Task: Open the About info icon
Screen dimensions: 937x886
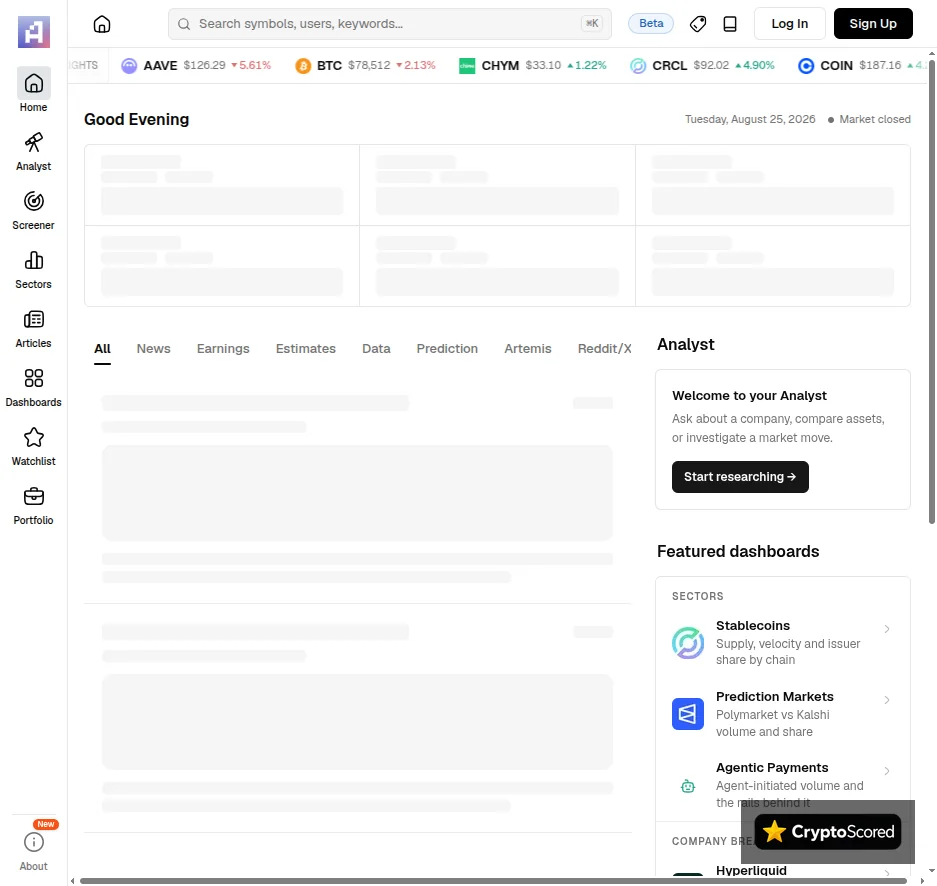Action: [x=33, y=842]
